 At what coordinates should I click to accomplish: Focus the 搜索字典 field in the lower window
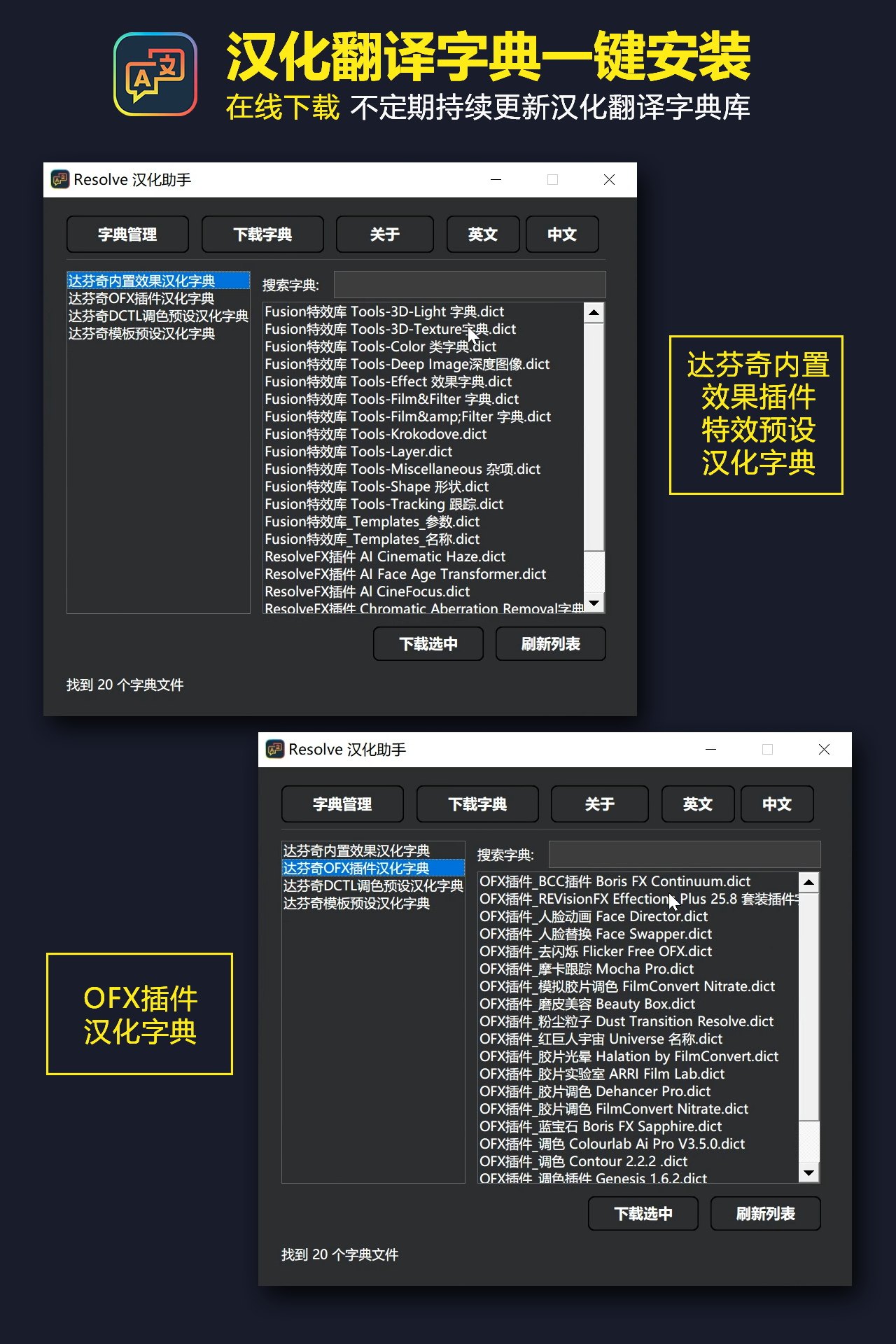point(685,855)
